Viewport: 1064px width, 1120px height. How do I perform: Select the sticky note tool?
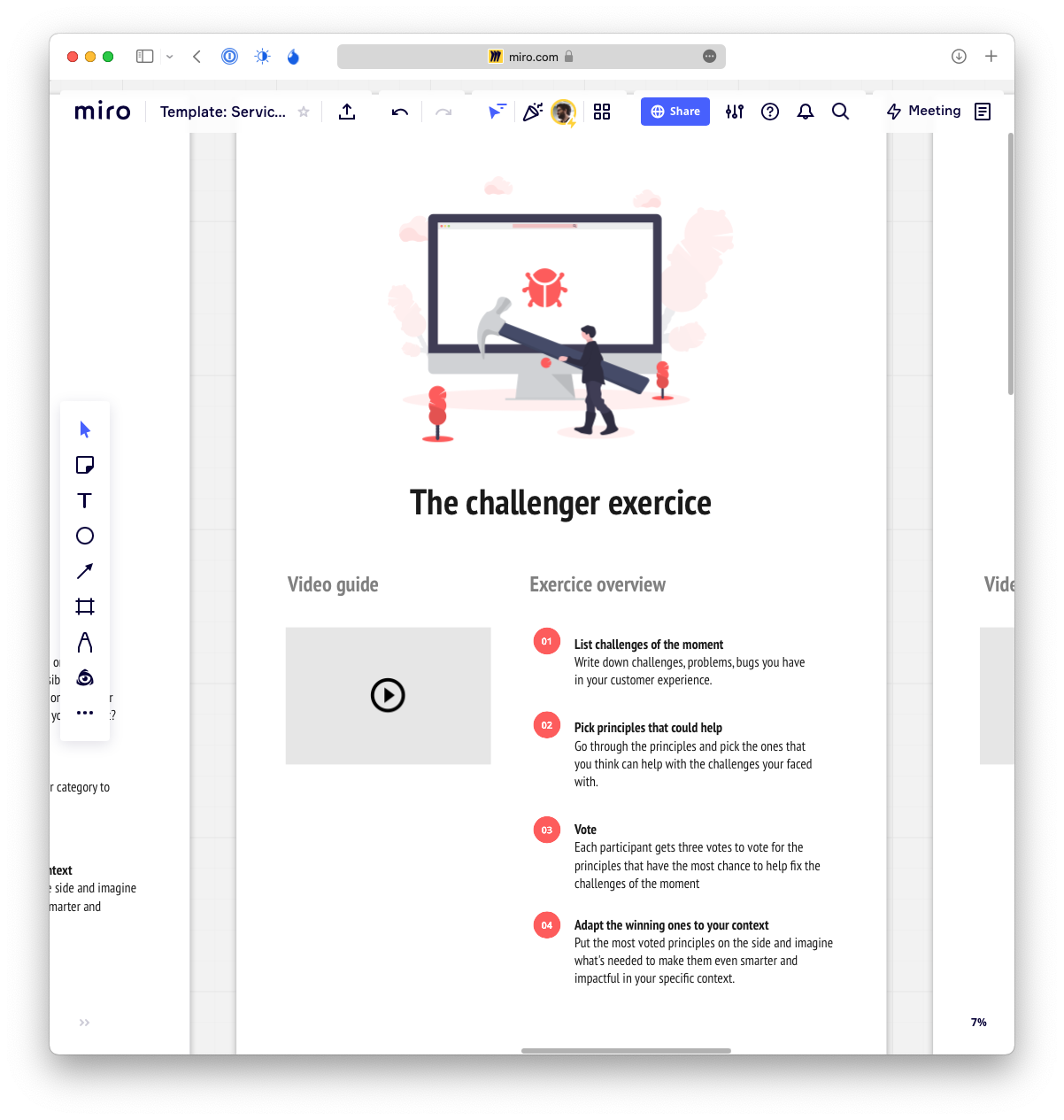click(x=85, y=465)
